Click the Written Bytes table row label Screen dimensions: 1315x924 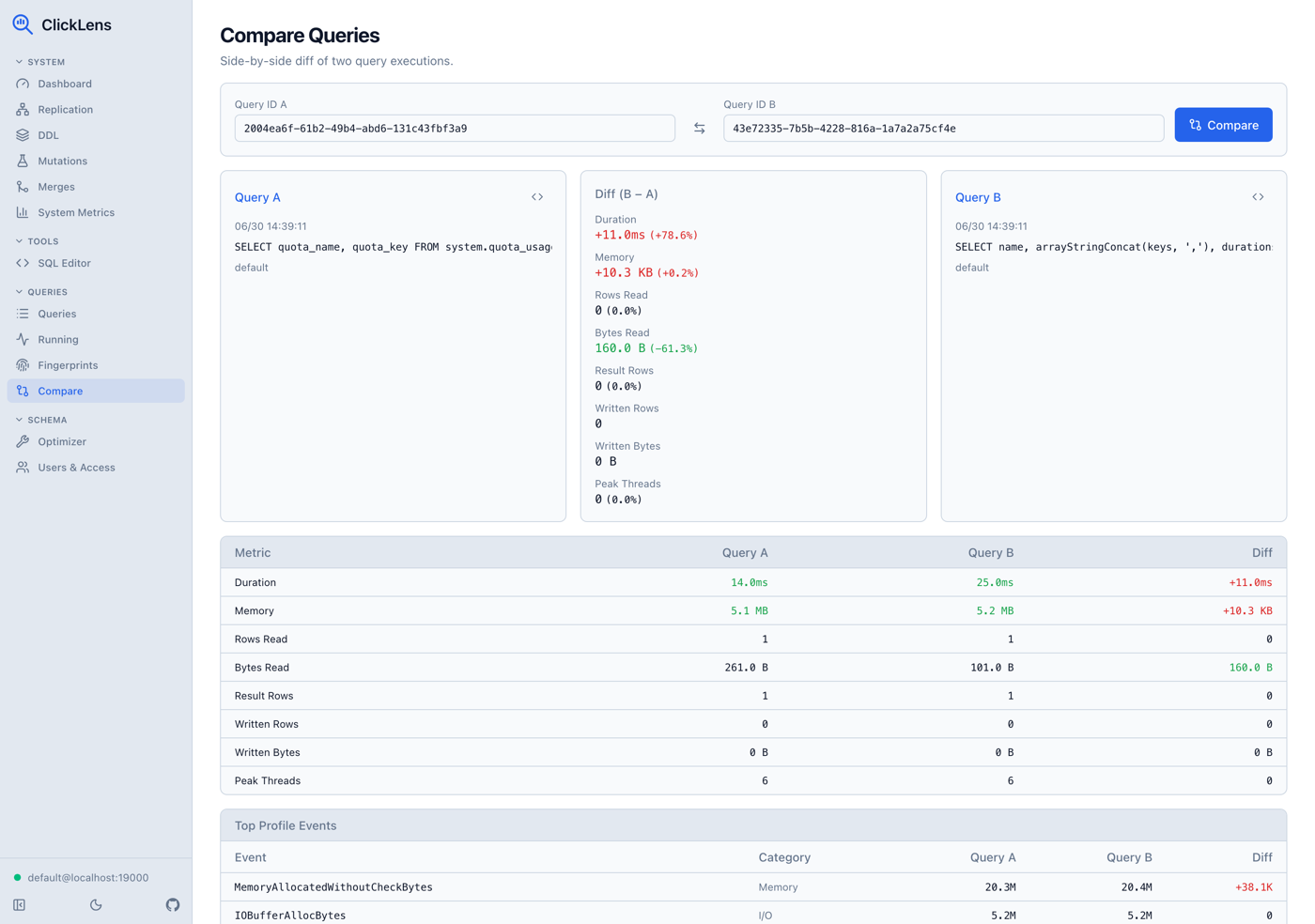pos(268,752)
